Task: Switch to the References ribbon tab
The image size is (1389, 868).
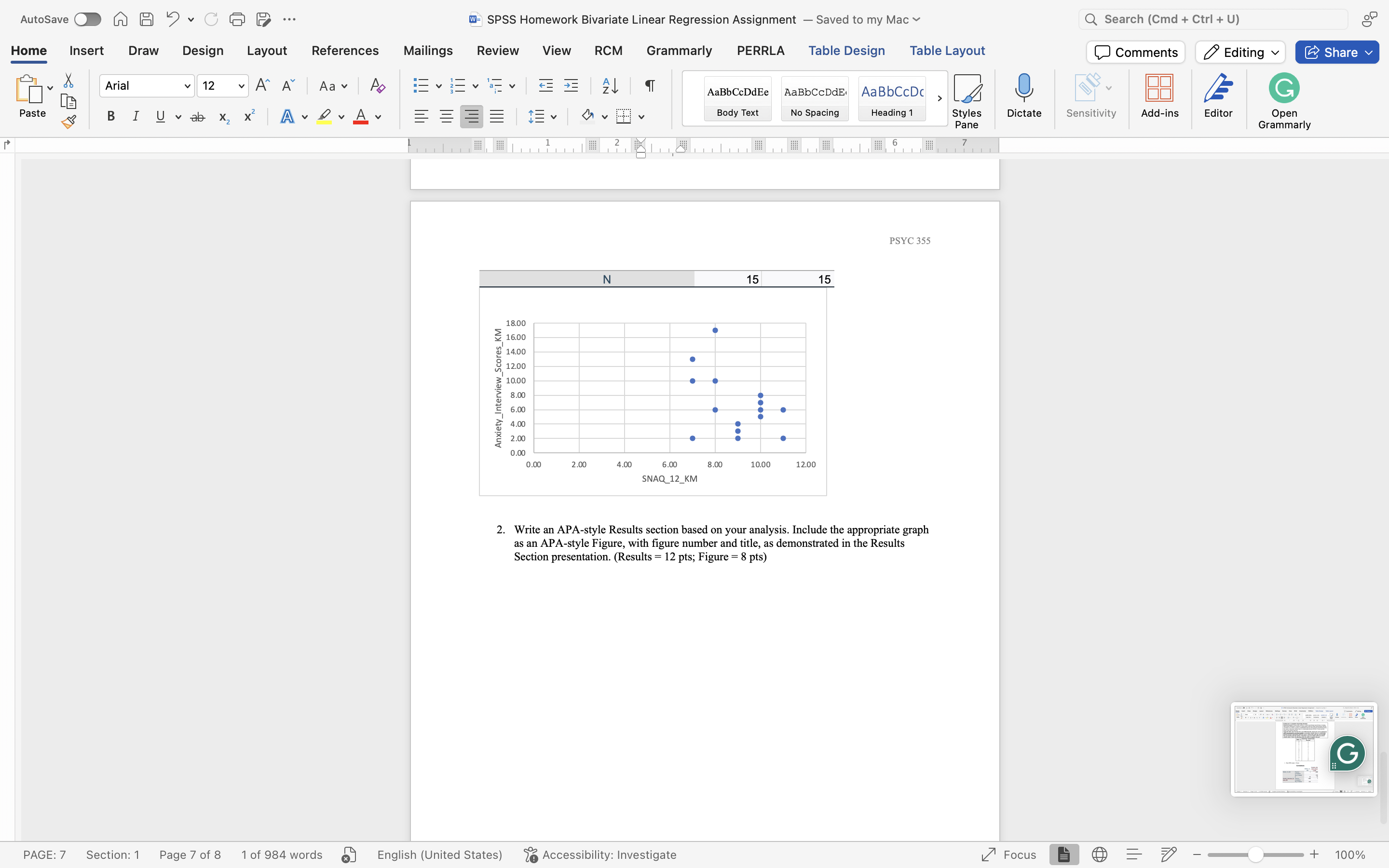Action: coord(344,51)
